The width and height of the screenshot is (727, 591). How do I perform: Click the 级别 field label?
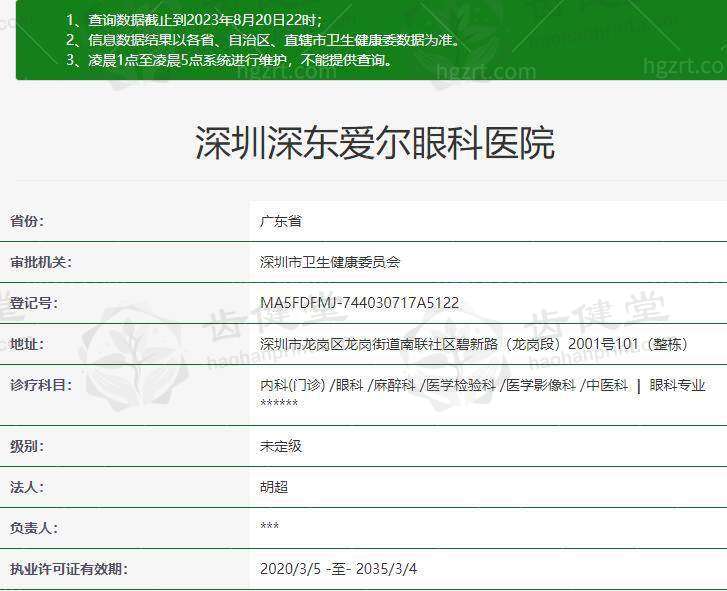pos(26,446)
